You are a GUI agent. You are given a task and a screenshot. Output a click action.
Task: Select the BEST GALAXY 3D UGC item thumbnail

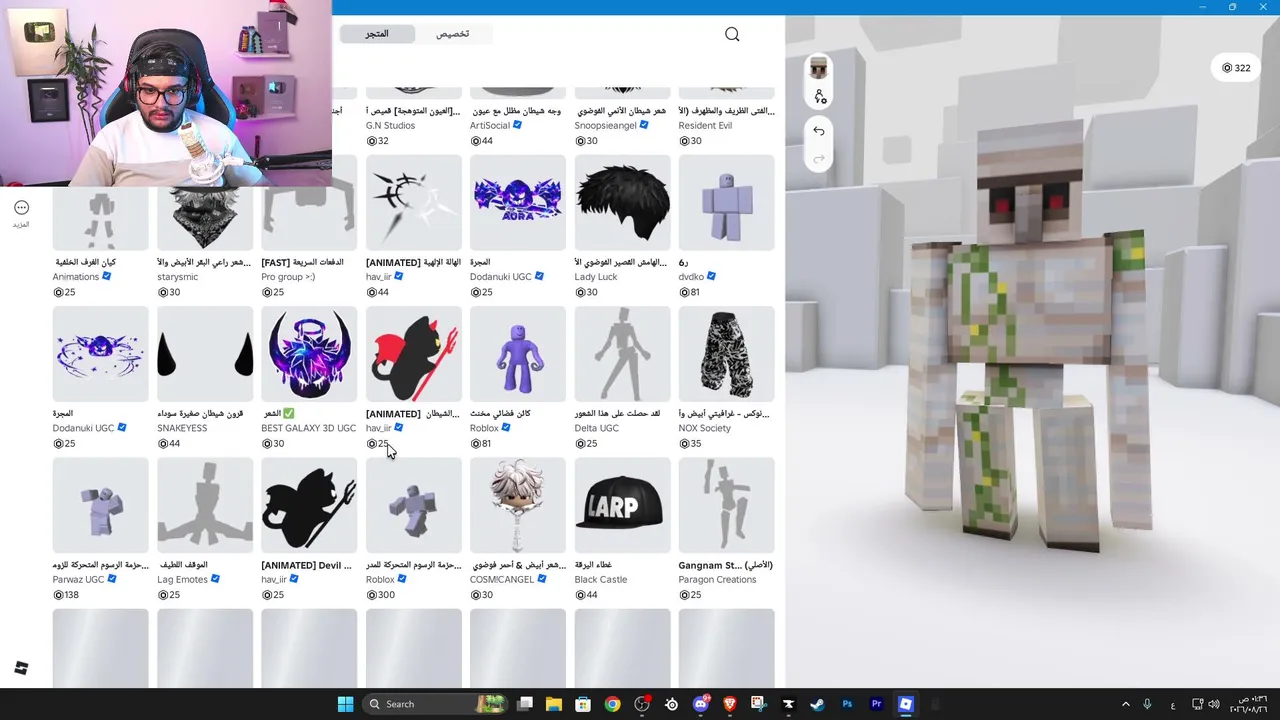[x=309, y=354]
